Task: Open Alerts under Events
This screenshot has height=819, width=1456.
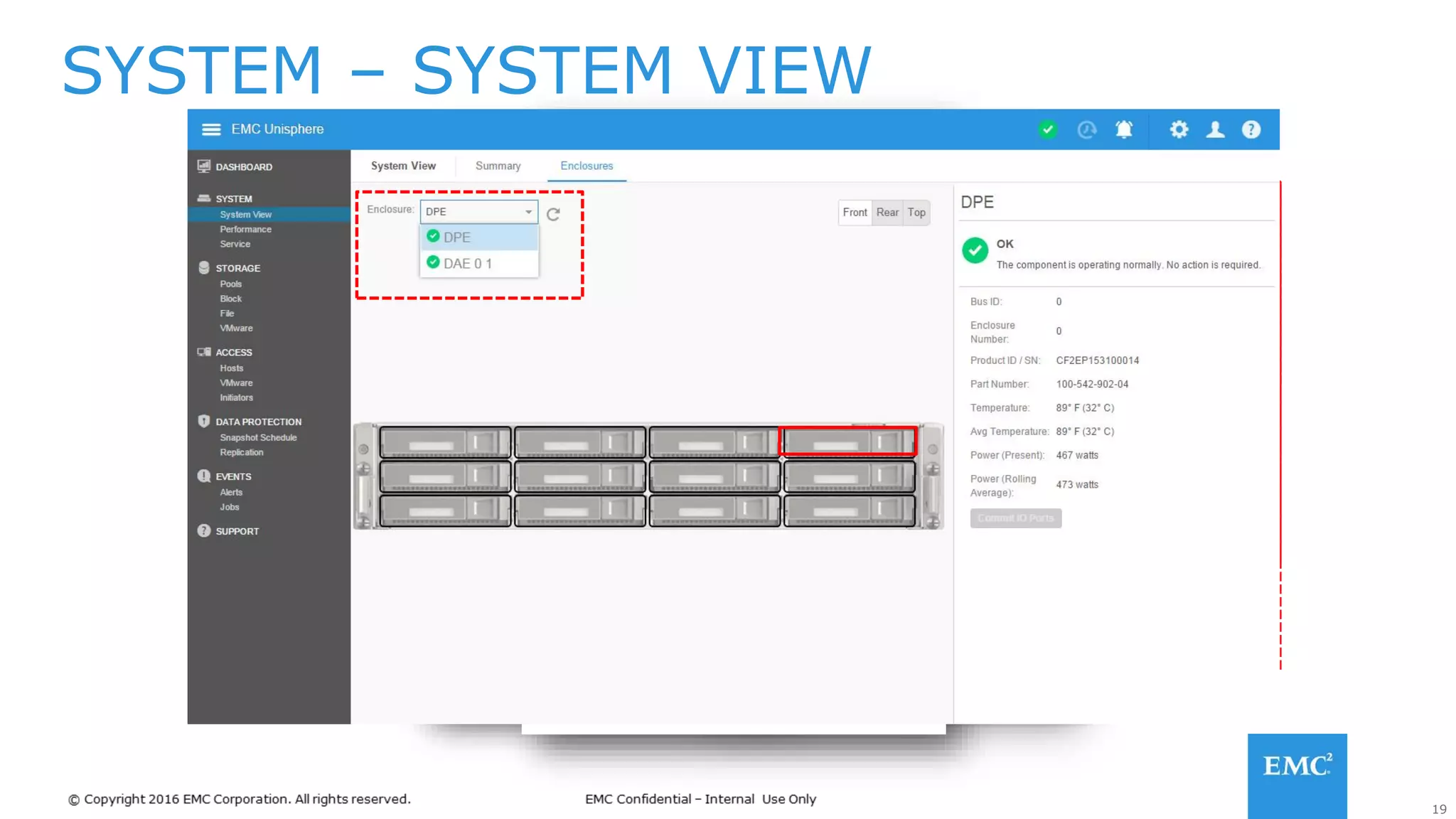Action: tap(231, 492)
